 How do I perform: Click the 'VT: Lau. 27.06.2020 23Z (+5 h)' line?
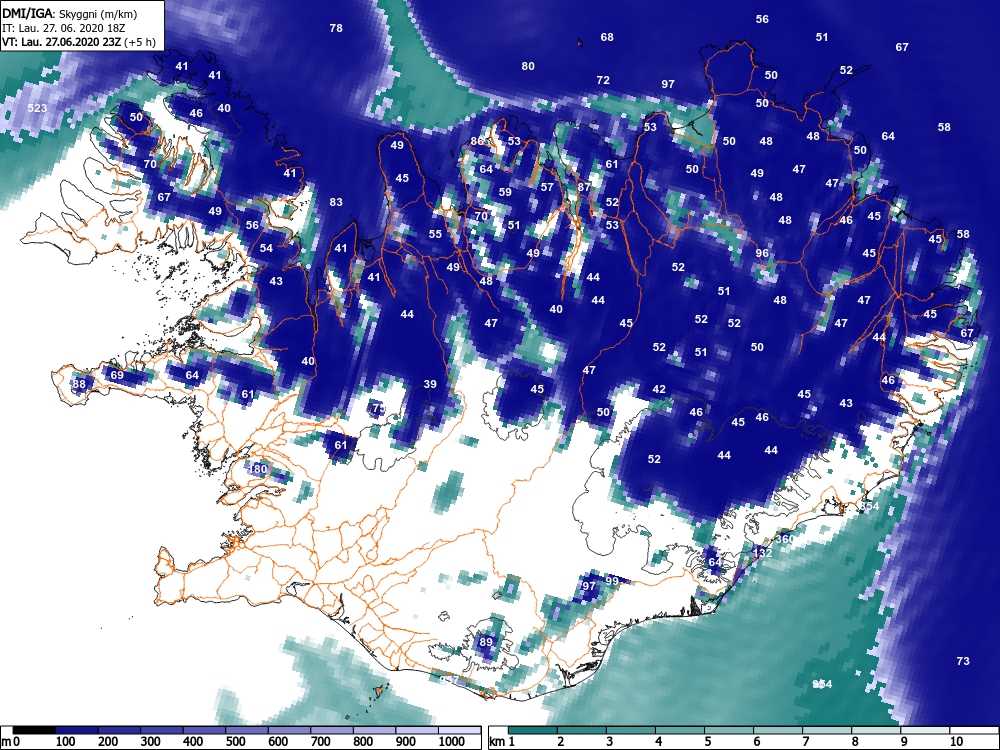click(x=78, y=42)
